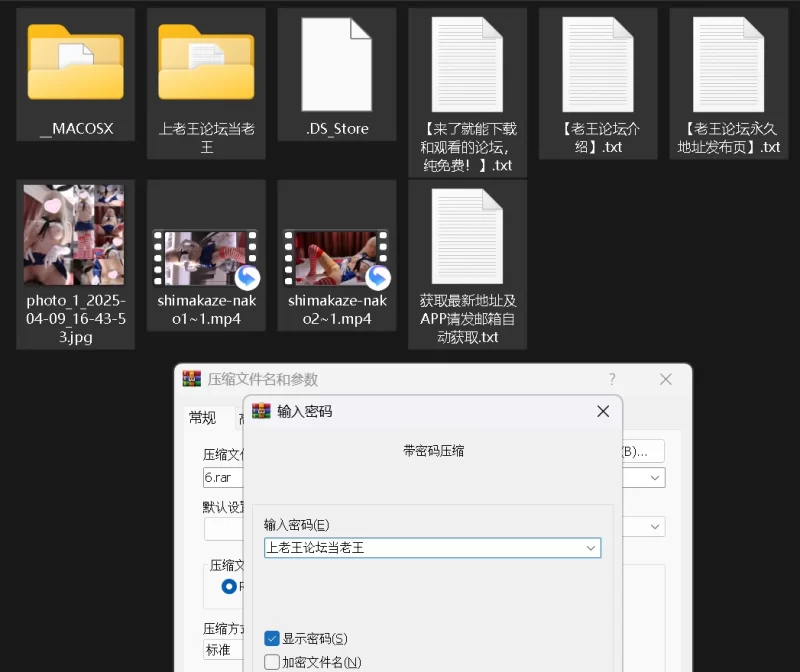
Task: Open the __MACOSX folder
Action: [75, 65]
